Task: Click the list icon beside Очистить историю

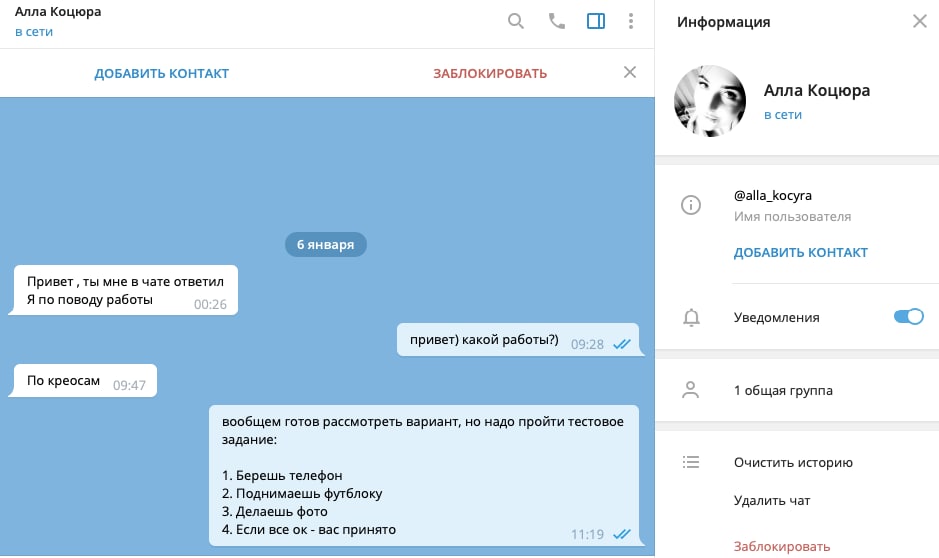Action: point(690,462)
